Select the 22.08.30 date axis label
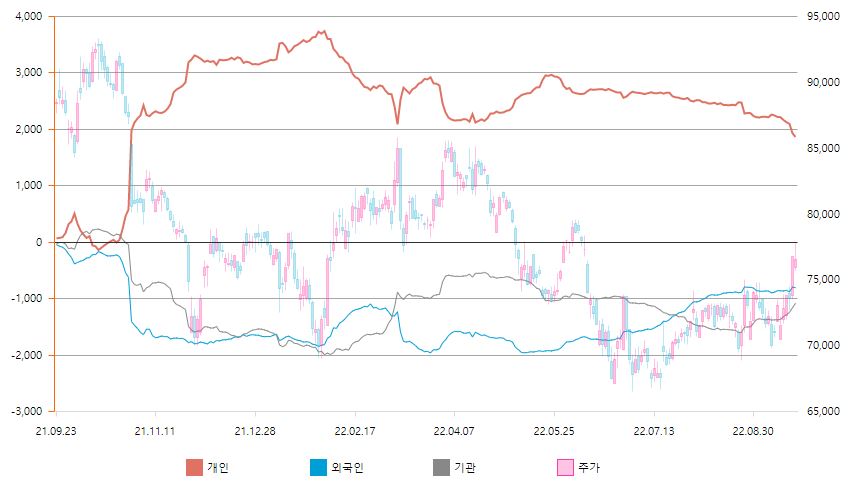 753,430
